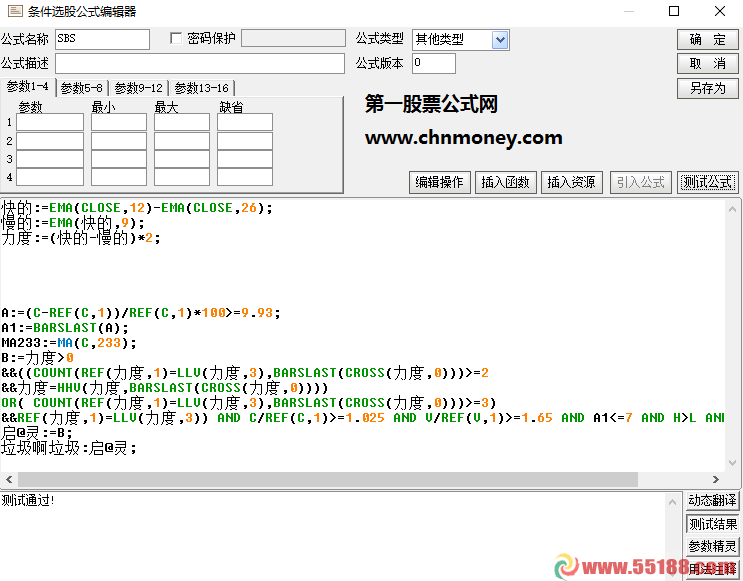Open the 公式类型 dropdown arrow

tap(500, 40)
